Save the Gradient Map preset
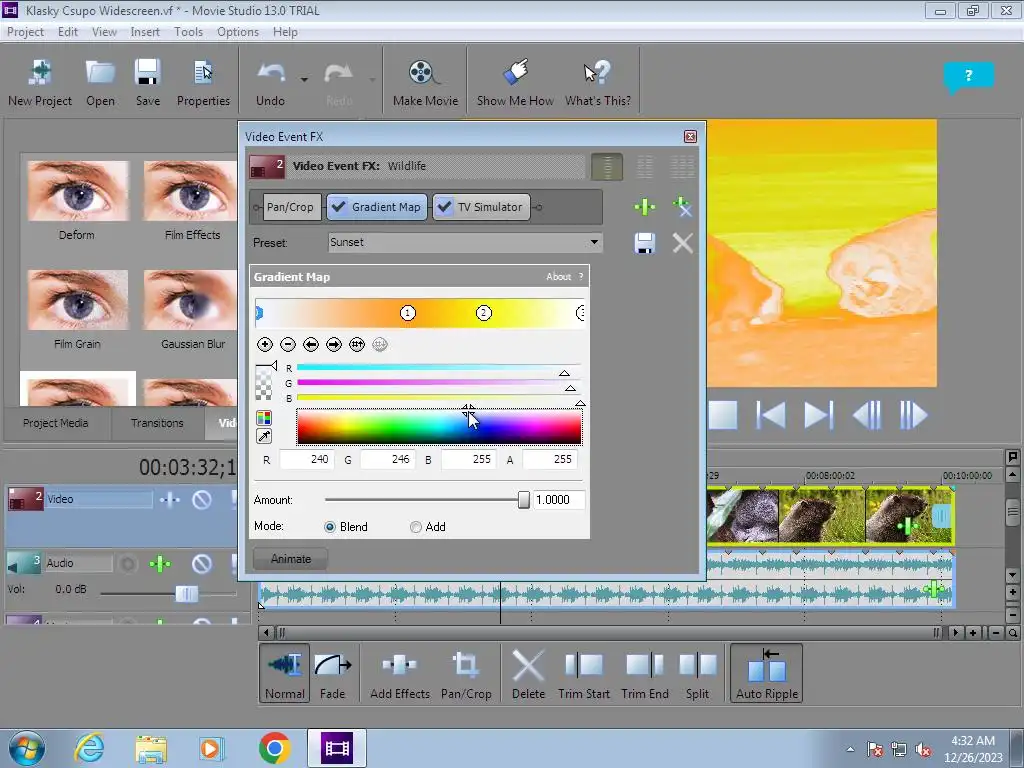Viewport: 1024px width, 768px height. point(645,243)
